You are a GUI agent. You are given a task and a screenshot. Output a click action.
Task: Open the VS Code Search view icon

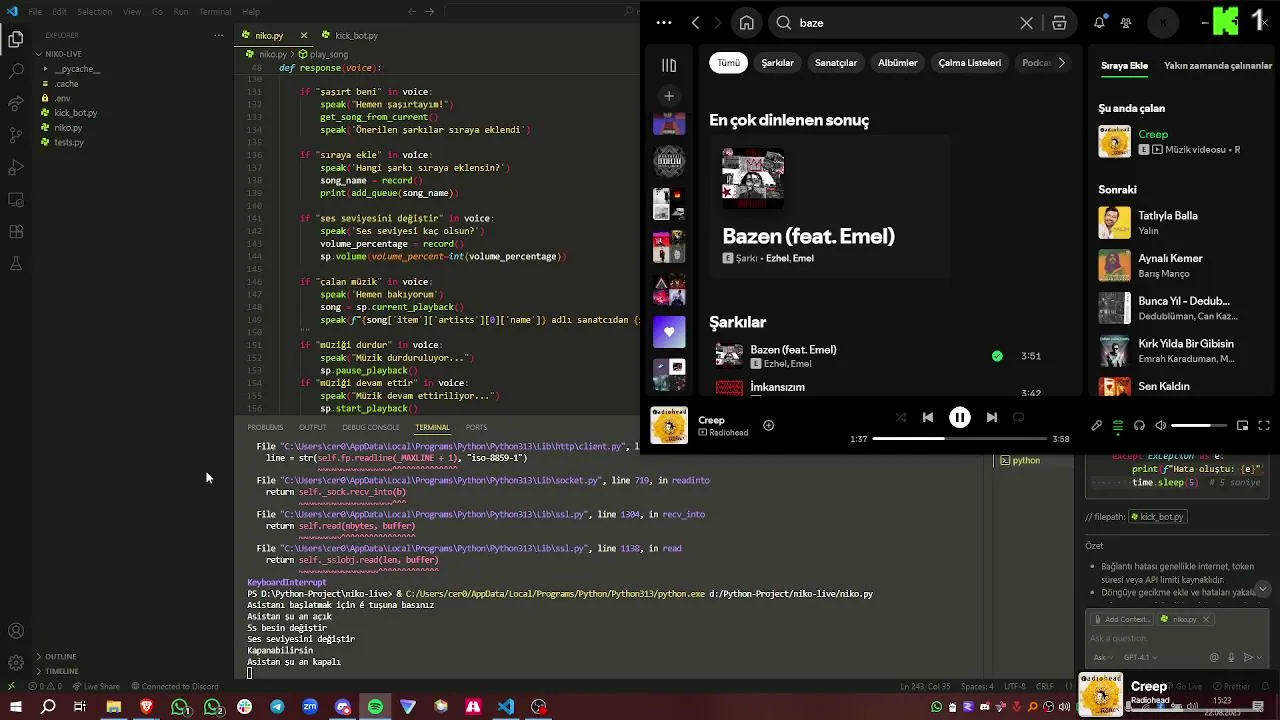(x=16, y=72)
